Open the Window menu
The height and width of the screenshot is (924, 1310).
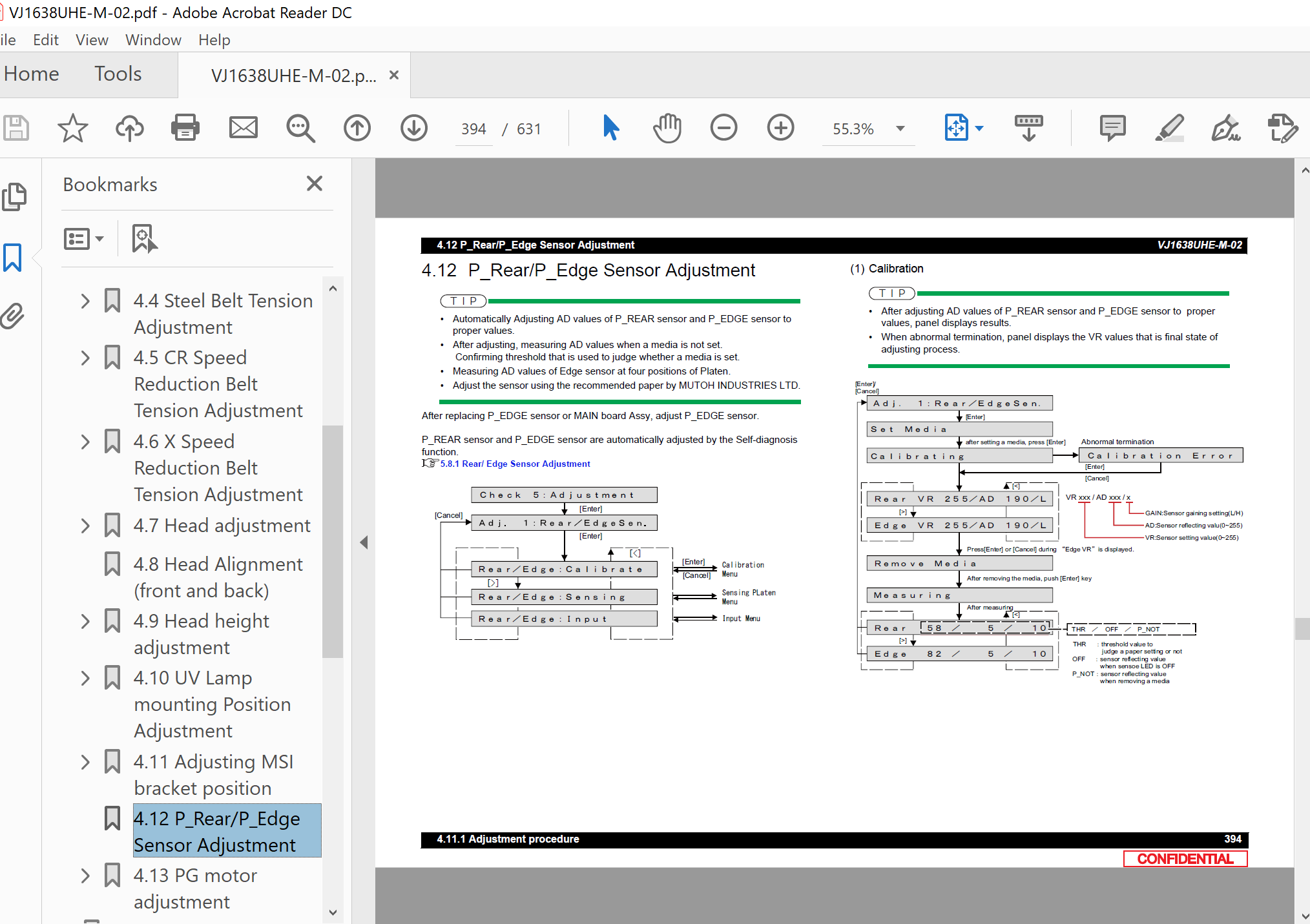click(153, 40)
